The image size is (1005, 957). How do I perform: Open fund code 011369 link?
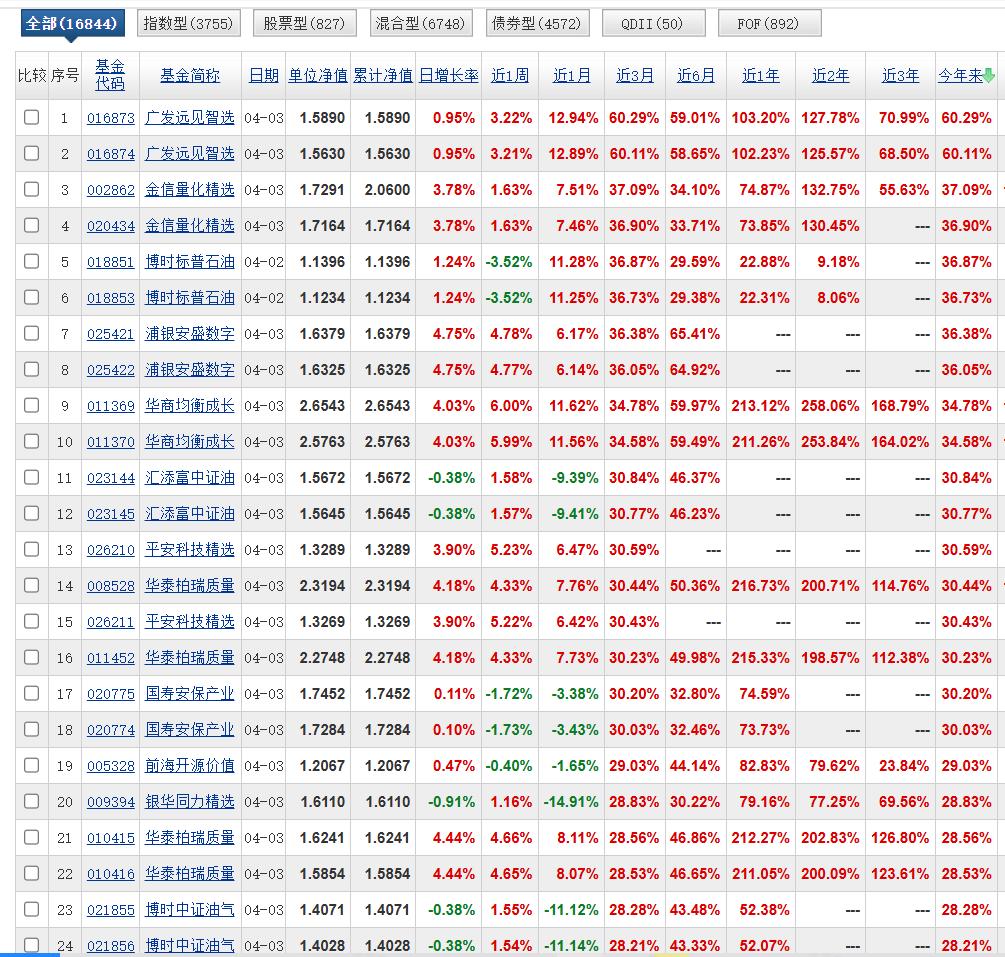[110, 405]
